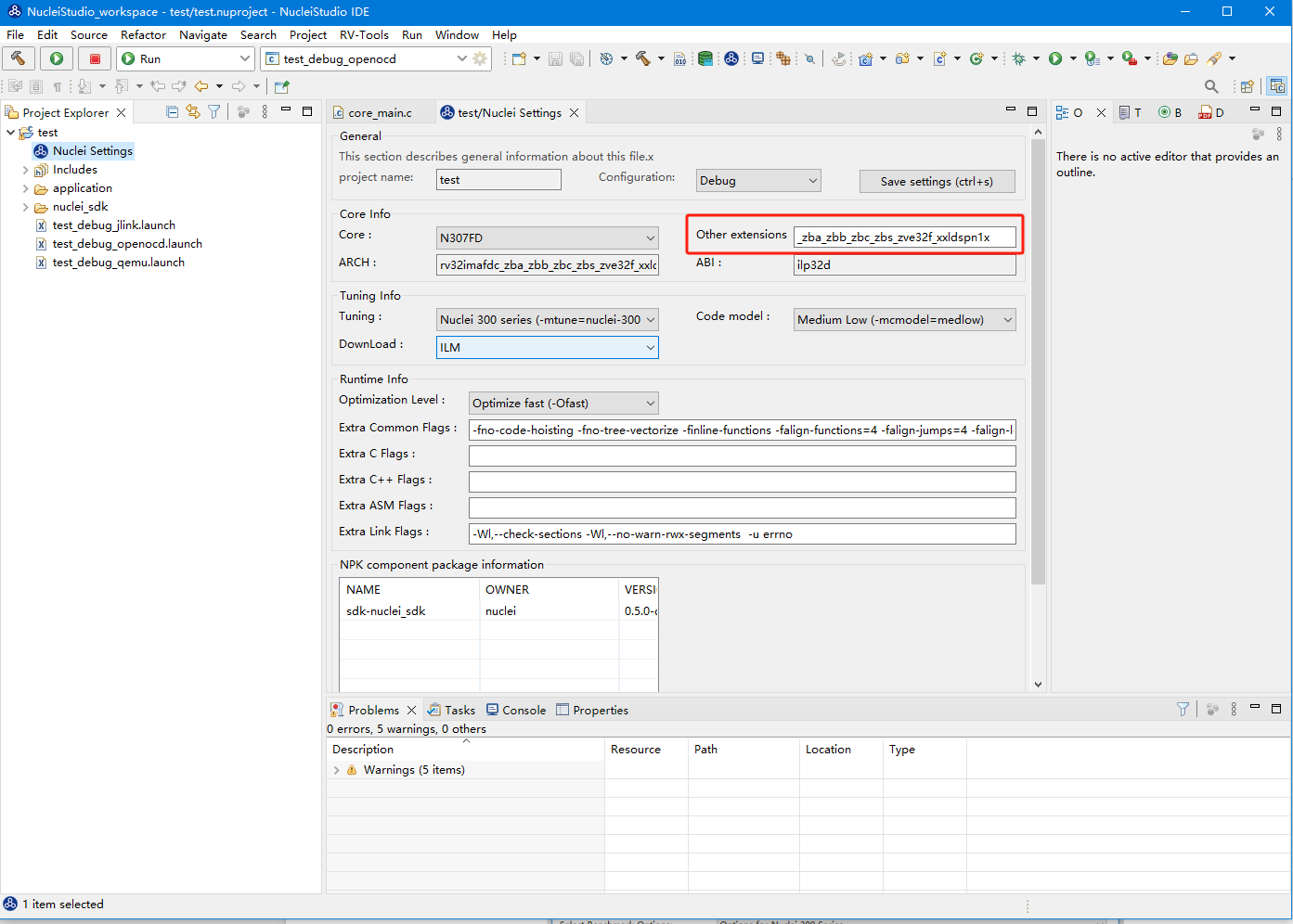Click Collapse All in Project Explorer
The image size is (1293, 924).
pos(172,111)
